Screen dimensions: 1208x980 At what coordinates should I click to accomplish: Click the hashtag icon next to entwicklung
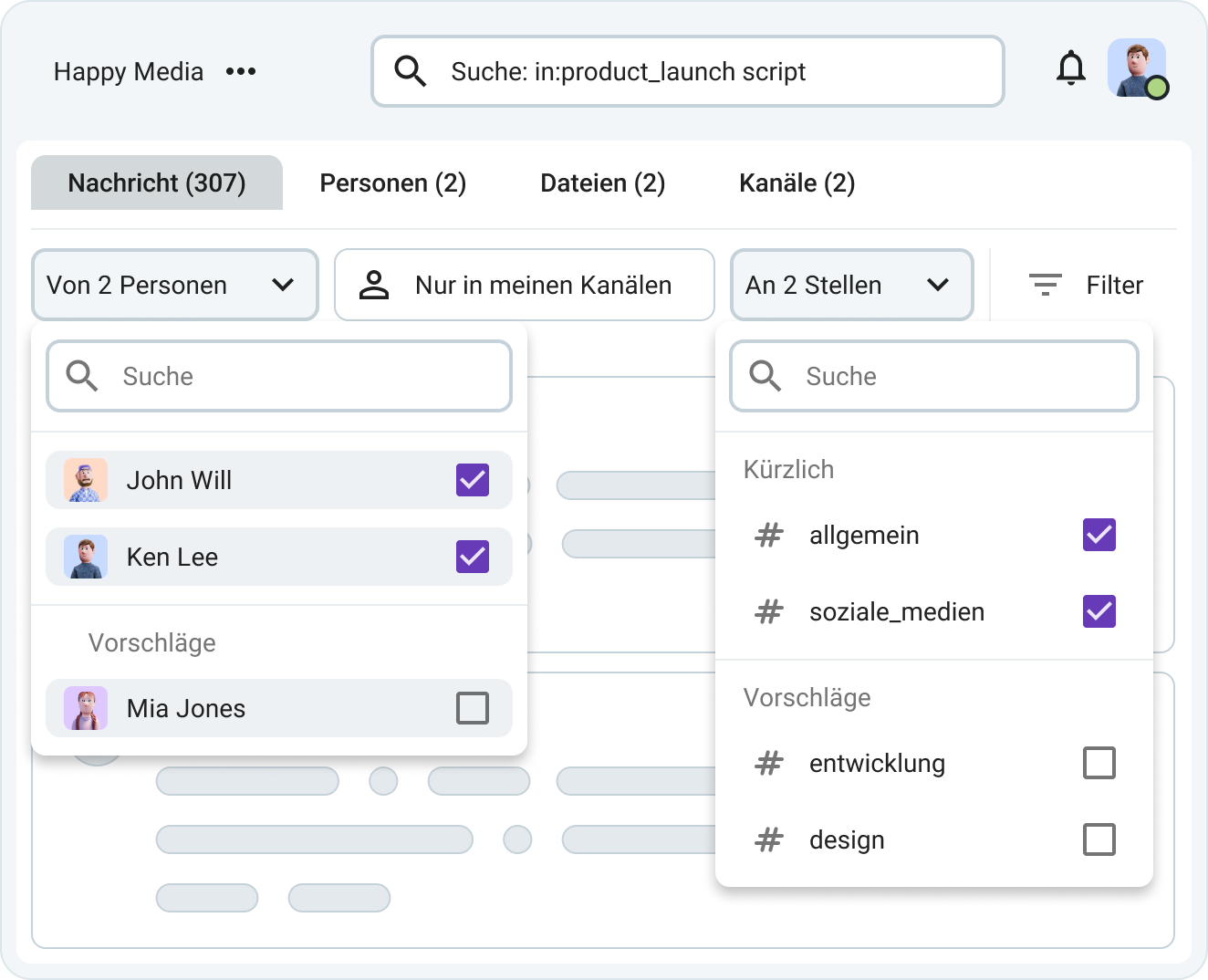[x=769, y=764]
